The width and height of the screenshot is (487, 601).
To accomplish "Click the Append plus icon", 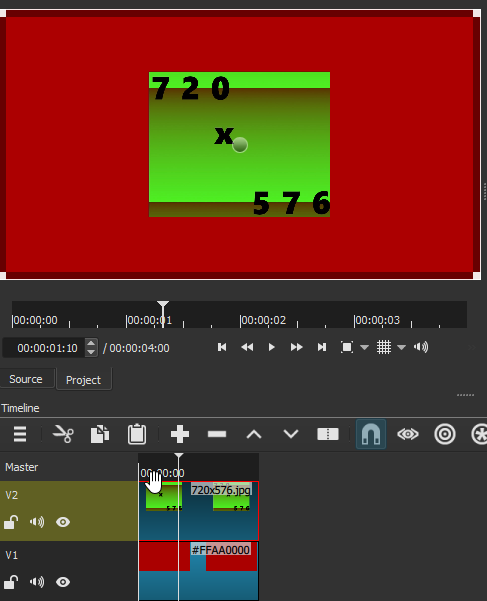I will (180, 434).
